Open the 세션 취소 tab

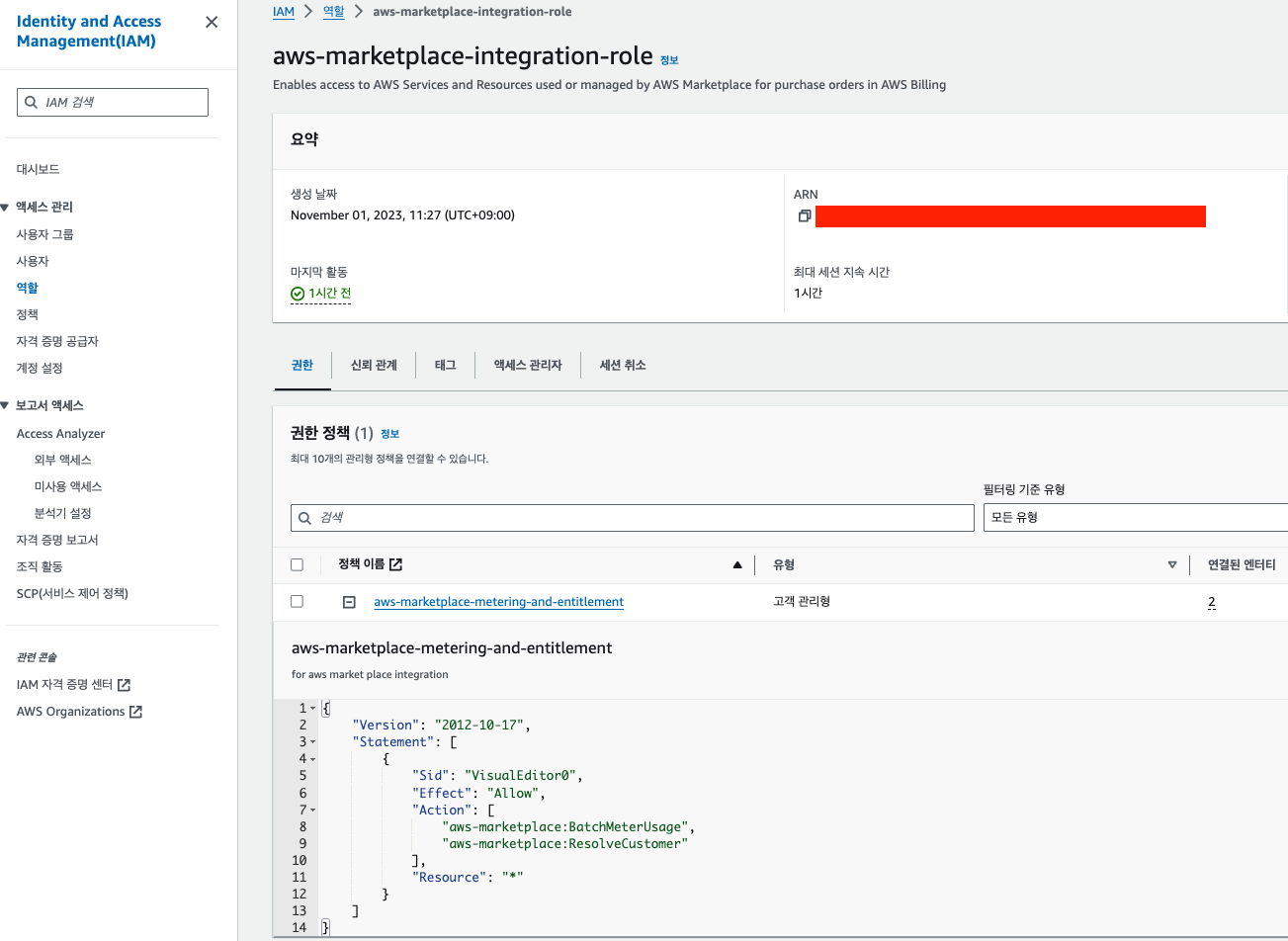pos(623,366)
